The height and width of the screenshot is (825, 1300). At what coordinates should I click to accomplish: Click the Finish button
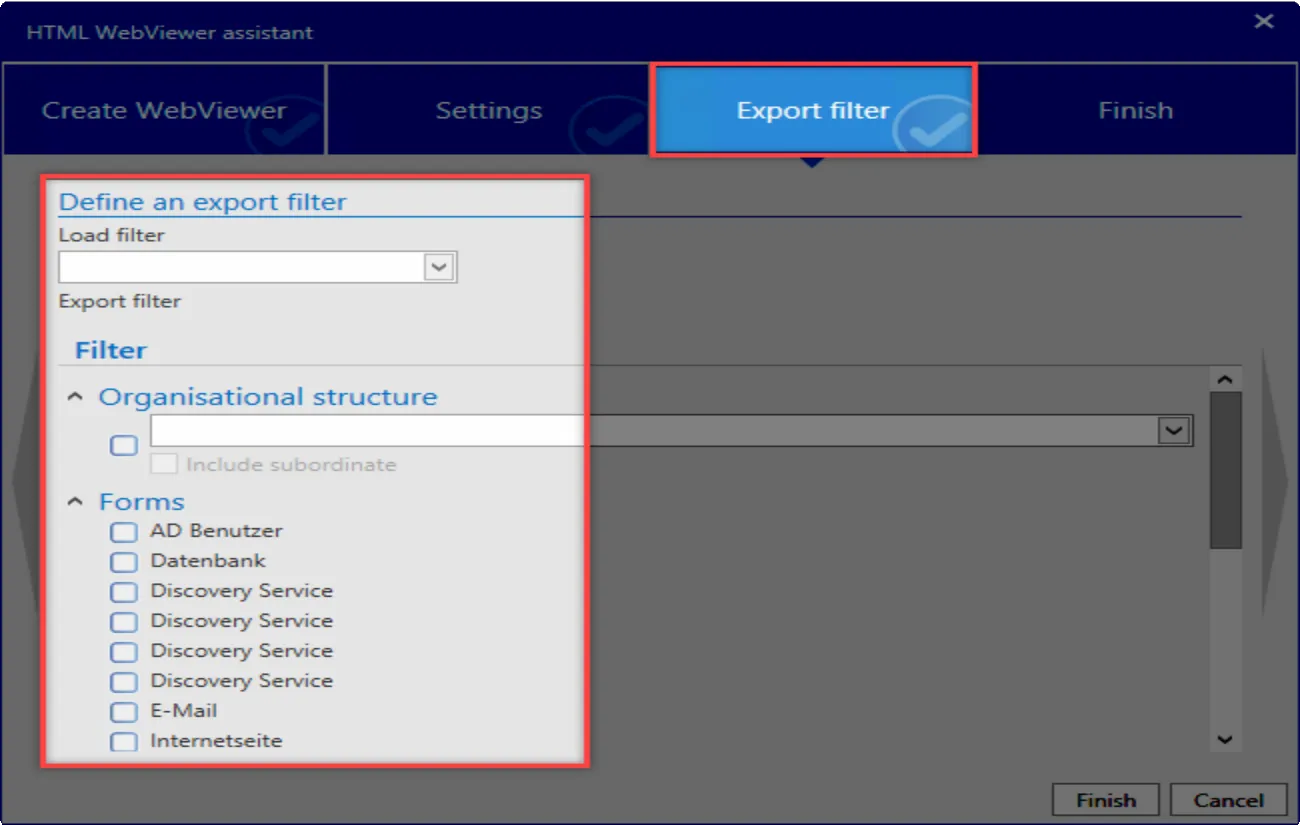coord(1105,800)
